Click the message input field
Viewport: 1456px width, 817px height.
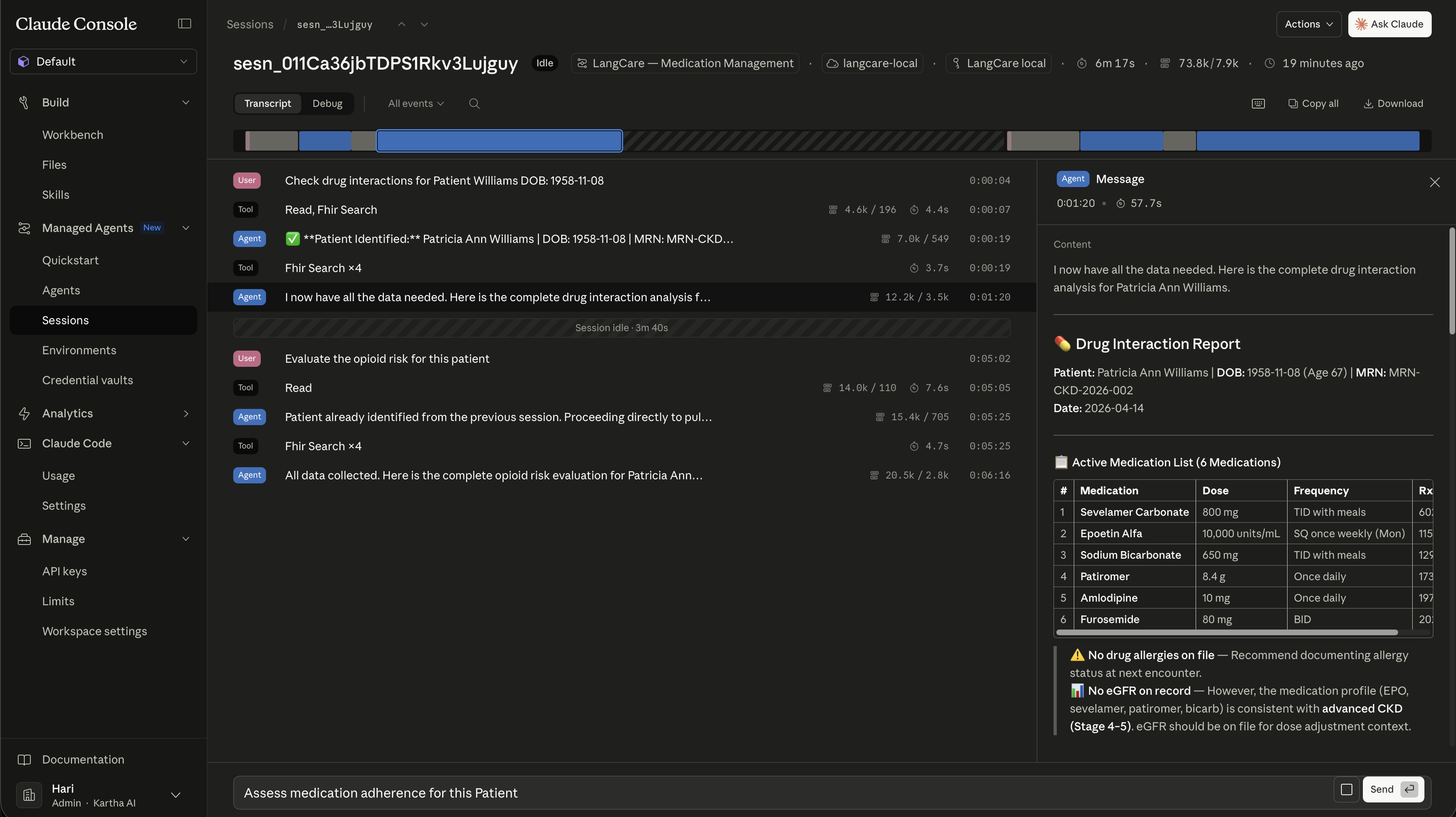(x=780, y=793)
